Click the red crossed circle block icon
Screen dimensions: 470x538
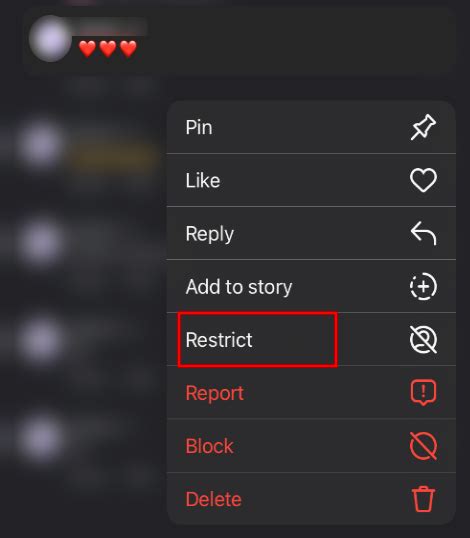[423, 446]
